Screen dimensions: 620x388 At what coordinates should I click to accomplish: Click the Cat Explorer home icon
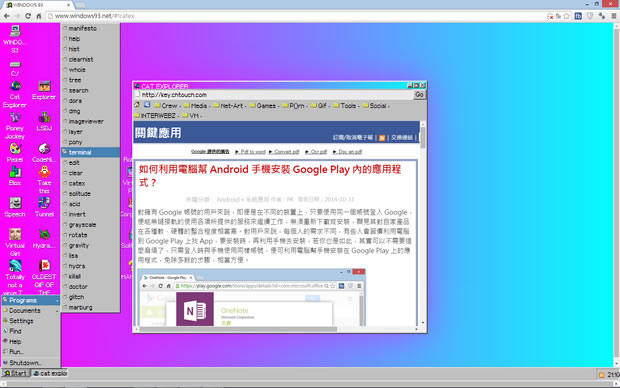(137, 105)
